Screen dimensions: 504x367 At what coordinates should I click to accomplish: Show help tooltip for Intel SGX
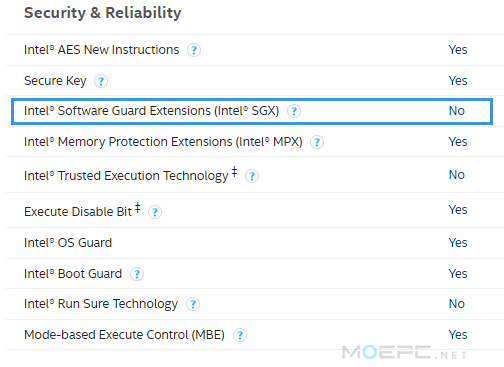point(294,111)
